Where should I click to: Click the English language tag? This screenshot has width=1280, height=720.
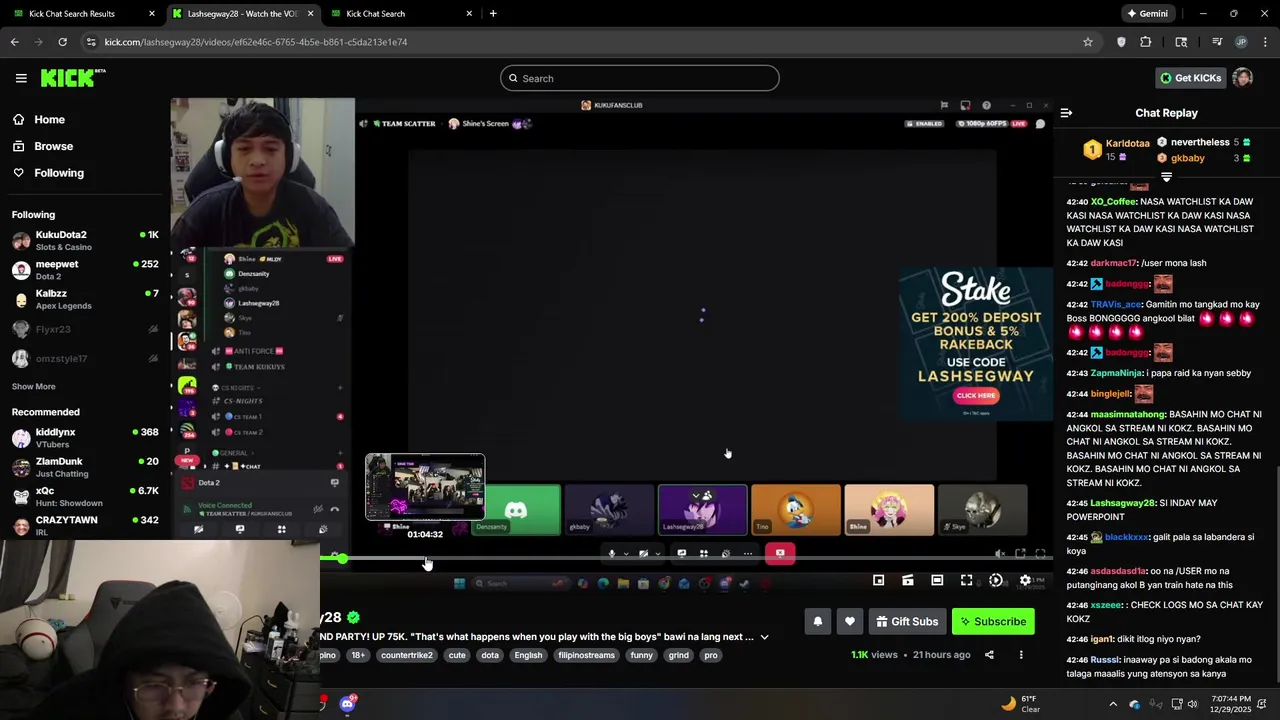528,656
